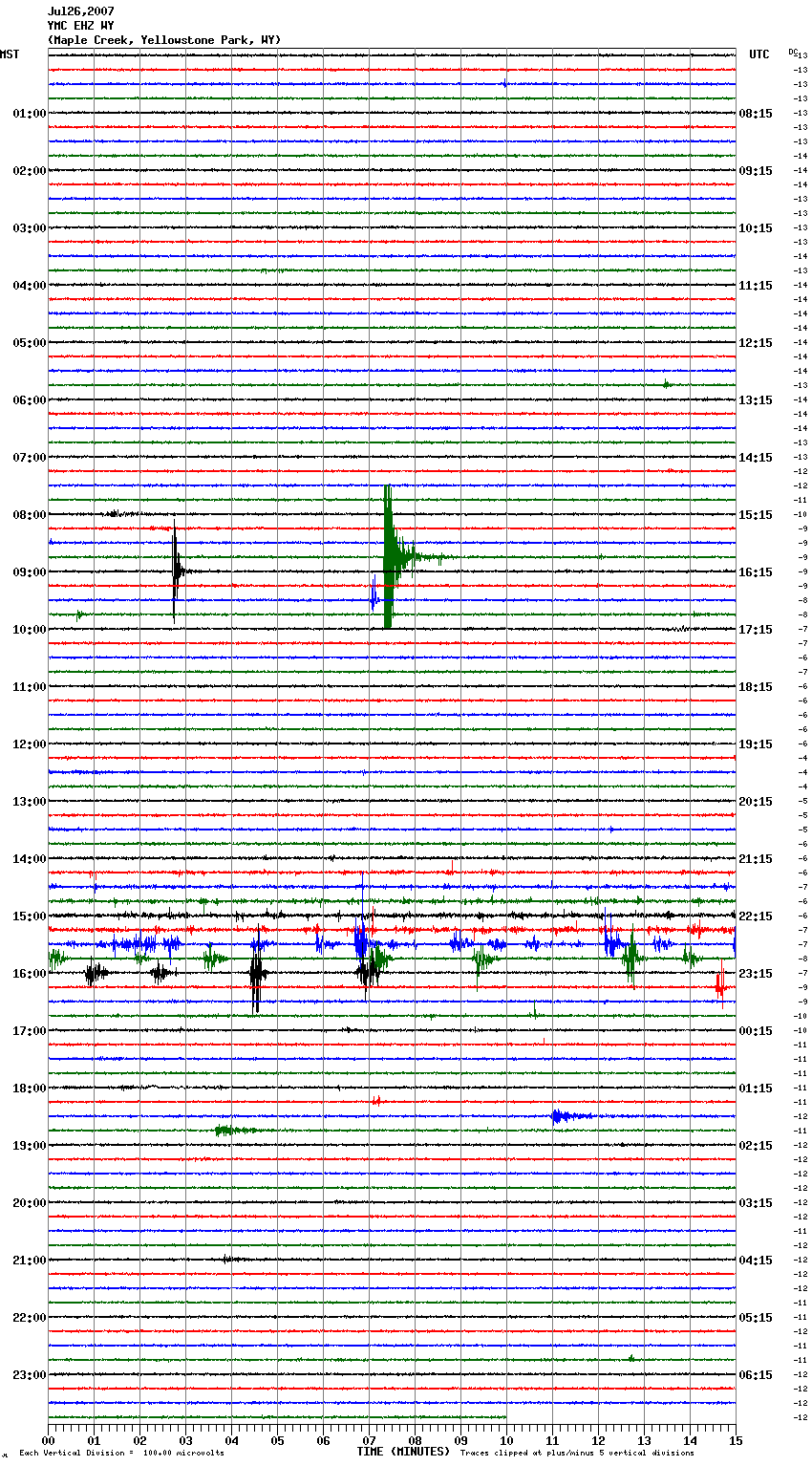Click the 23:15 UTC time label
The width and height of the screenshot is (812, 1466).
[756, 974]
